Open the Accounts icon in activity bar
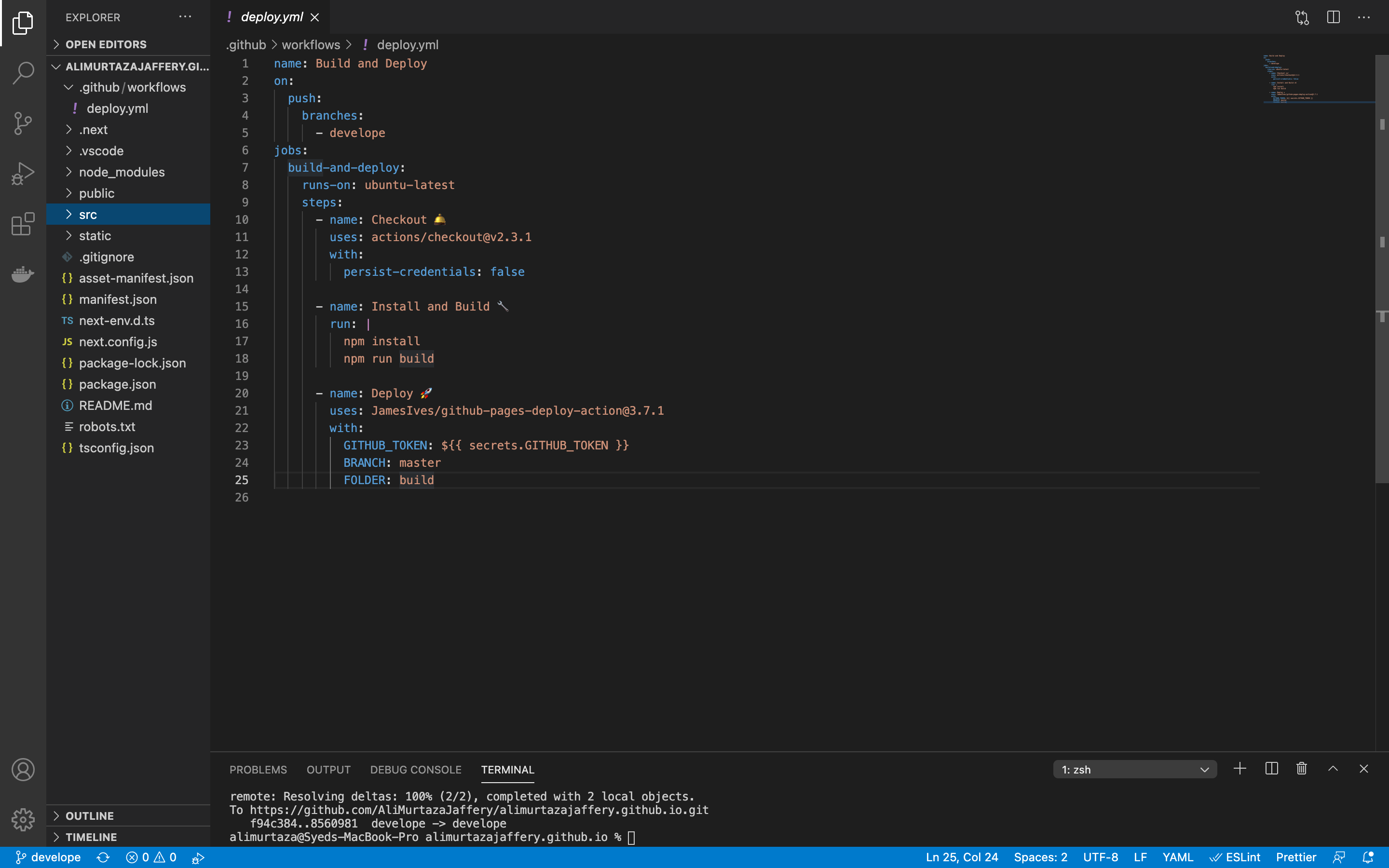This screenshot has width=1389, height=868. 23,769
